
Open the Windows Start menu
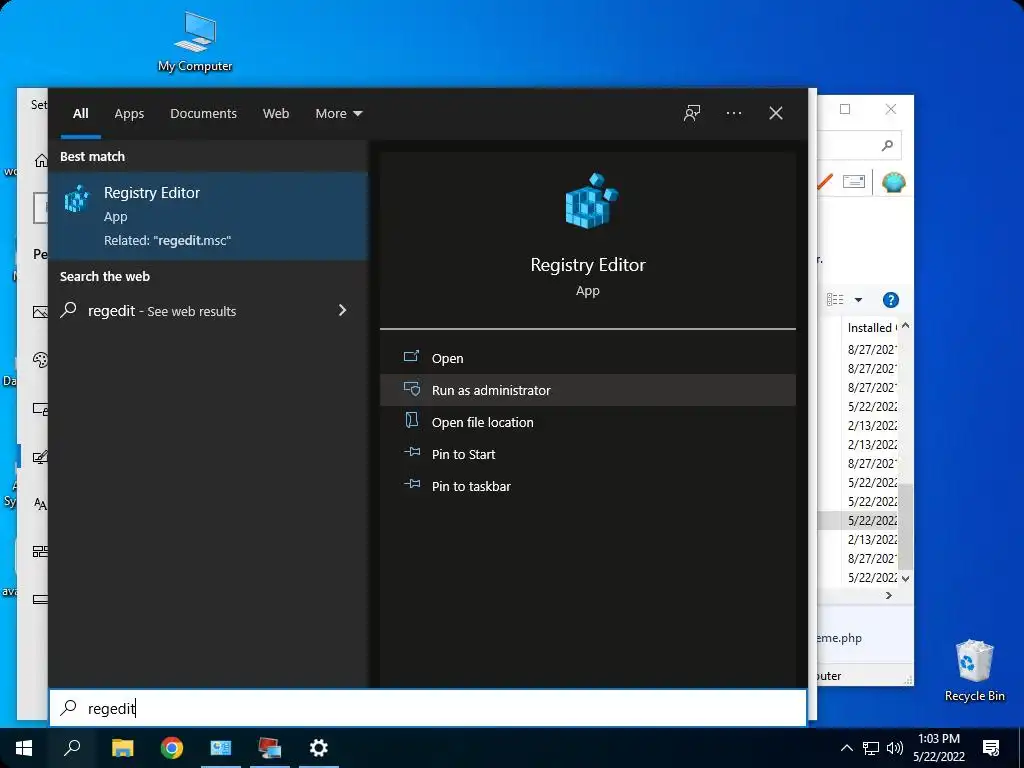click(24, 748)
